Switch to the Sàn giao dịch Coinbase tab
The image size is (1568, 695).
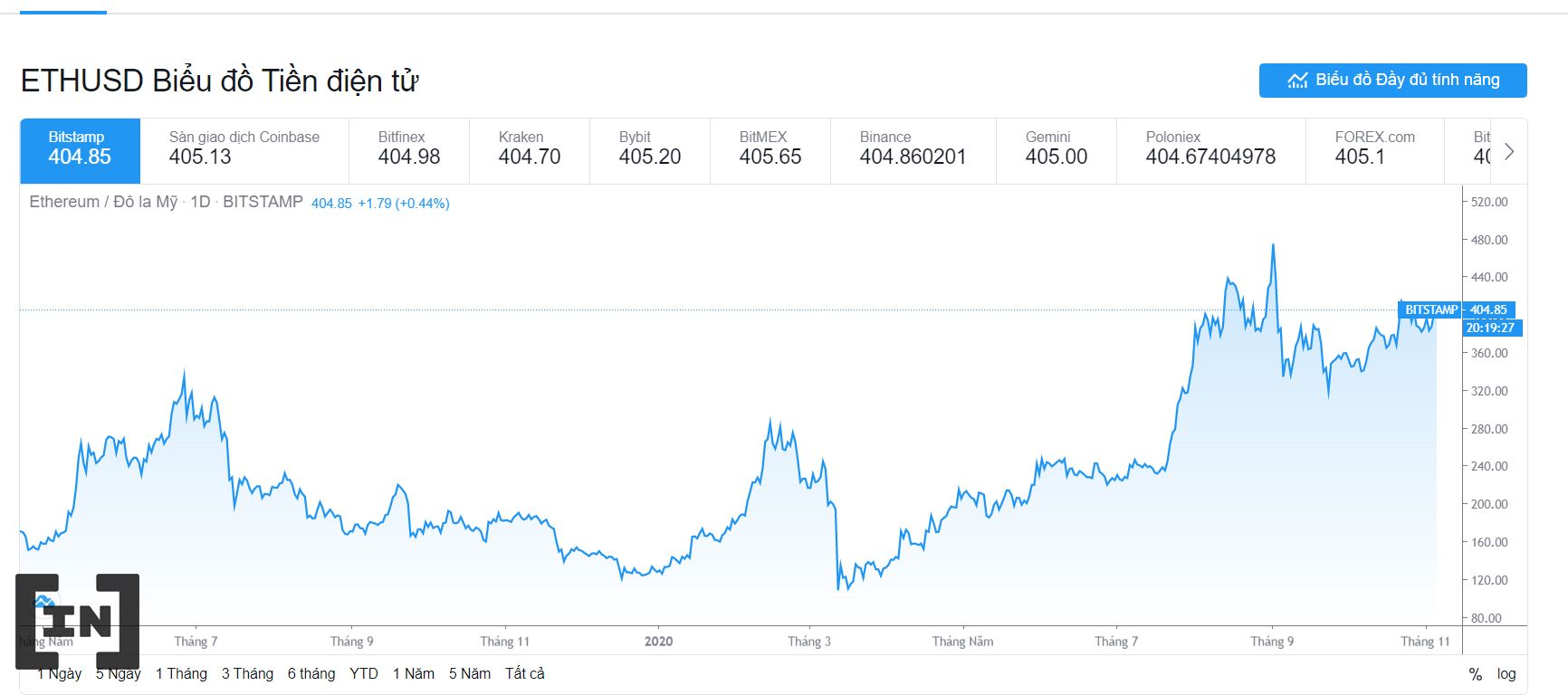pos(244,149)
